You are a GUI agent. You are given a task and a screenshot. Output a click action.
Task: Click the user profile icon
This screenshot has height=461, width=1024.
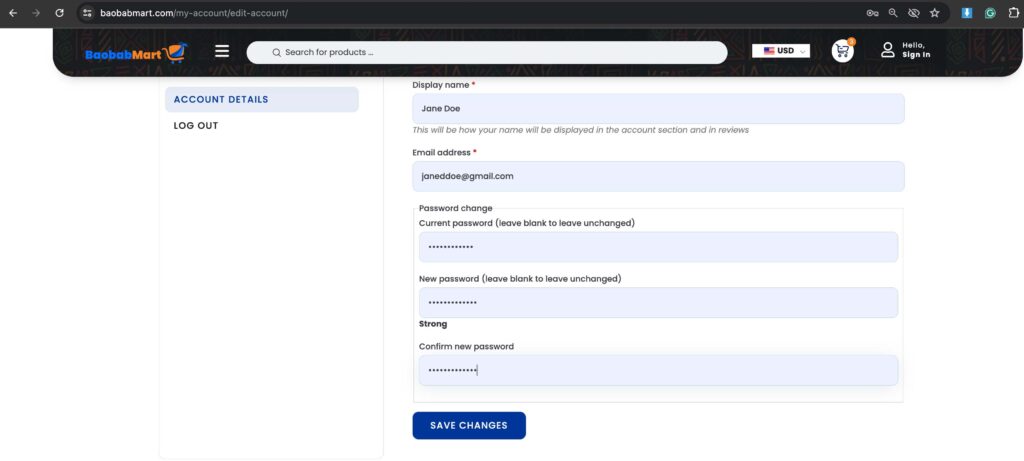pos(887,50)
